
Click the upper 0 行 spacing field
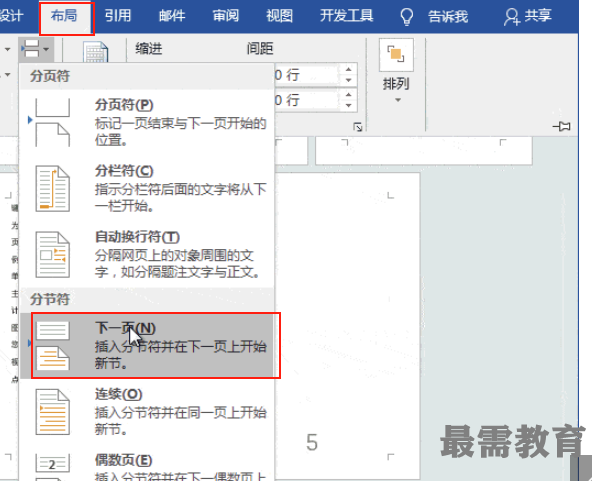pos(307,74)
